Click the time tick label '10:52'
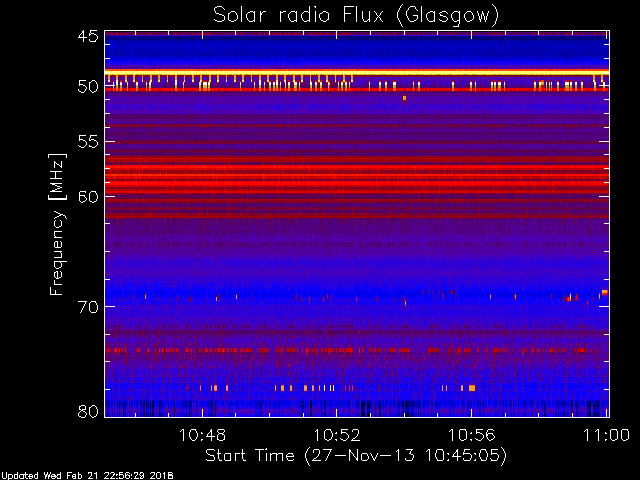640x480 pixels. [337, 435]
